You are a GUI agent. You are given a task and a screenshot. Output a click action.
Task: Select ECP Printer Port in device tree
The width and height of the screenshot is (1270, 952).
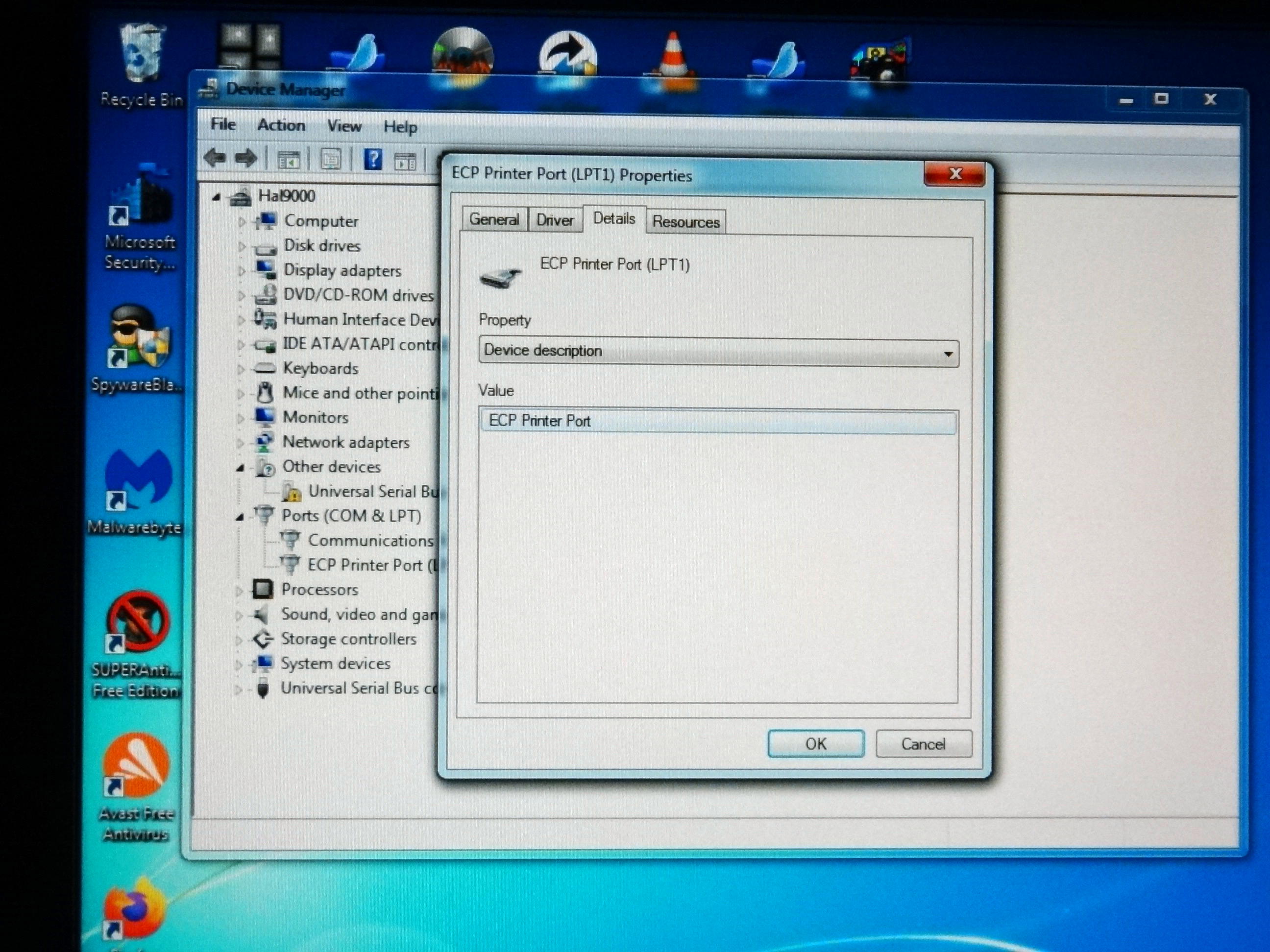[x=373, y=565]
